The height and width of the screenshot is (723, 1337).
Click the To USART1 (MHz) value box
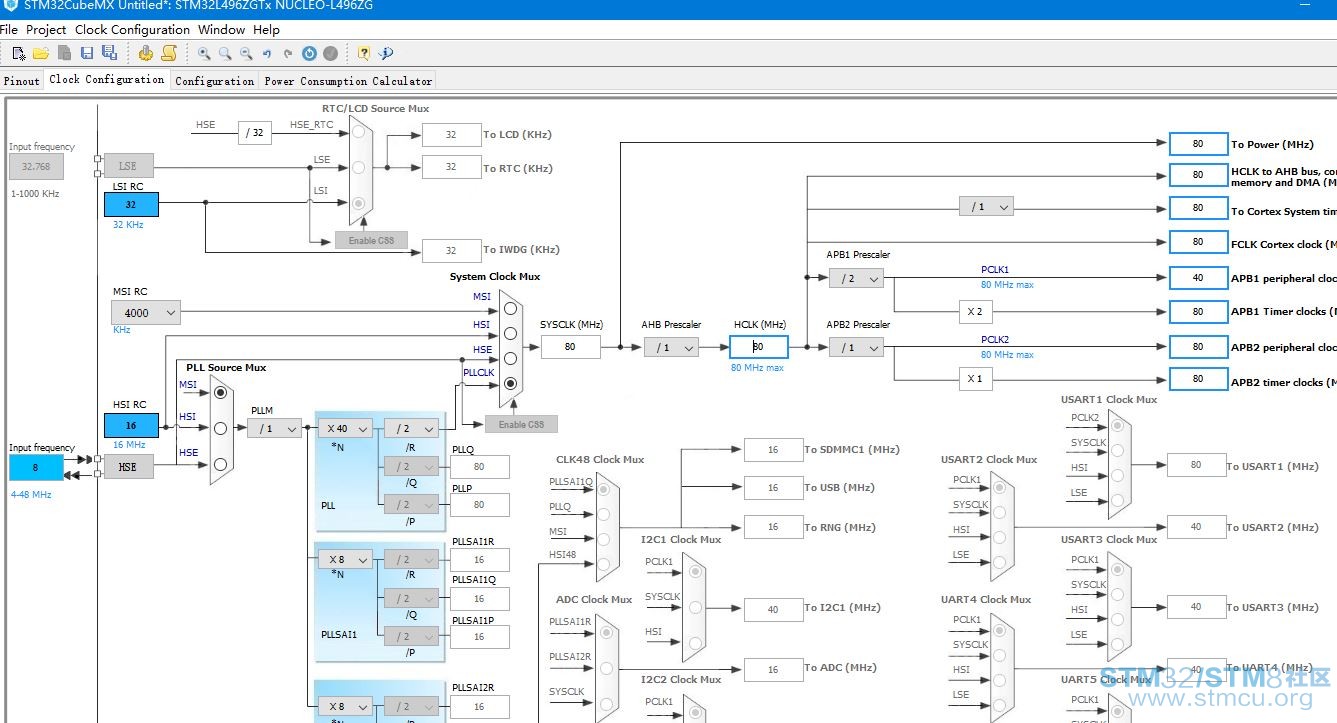pos(1196,465)
